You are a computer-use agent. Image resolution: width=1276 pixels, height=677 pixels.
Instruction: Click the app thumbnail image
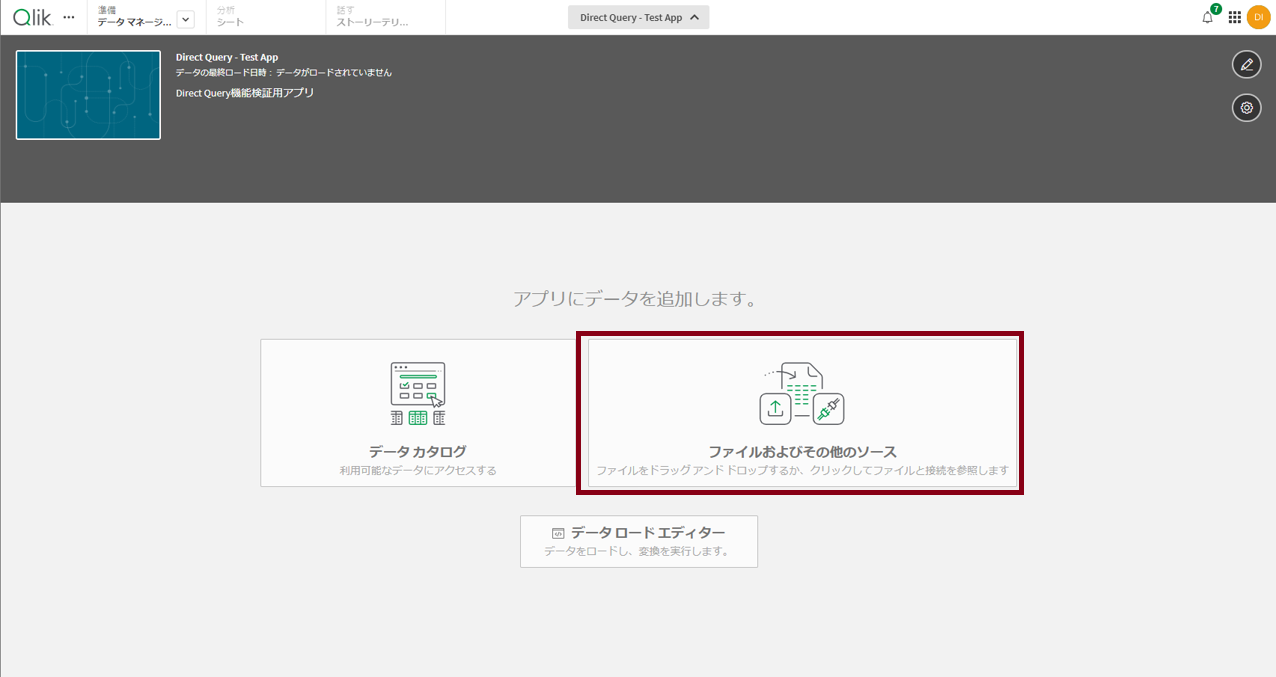click(88, 94)
